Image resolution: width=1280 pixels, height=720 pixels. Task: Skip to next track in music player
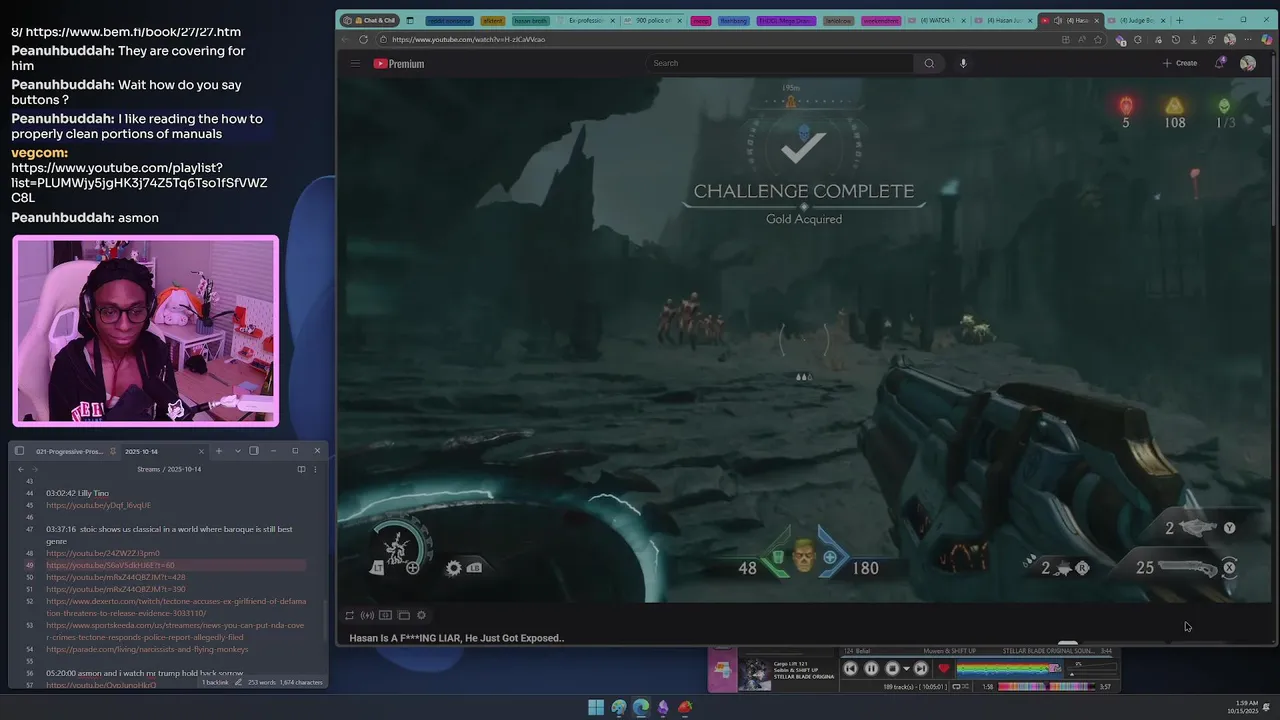921,668
